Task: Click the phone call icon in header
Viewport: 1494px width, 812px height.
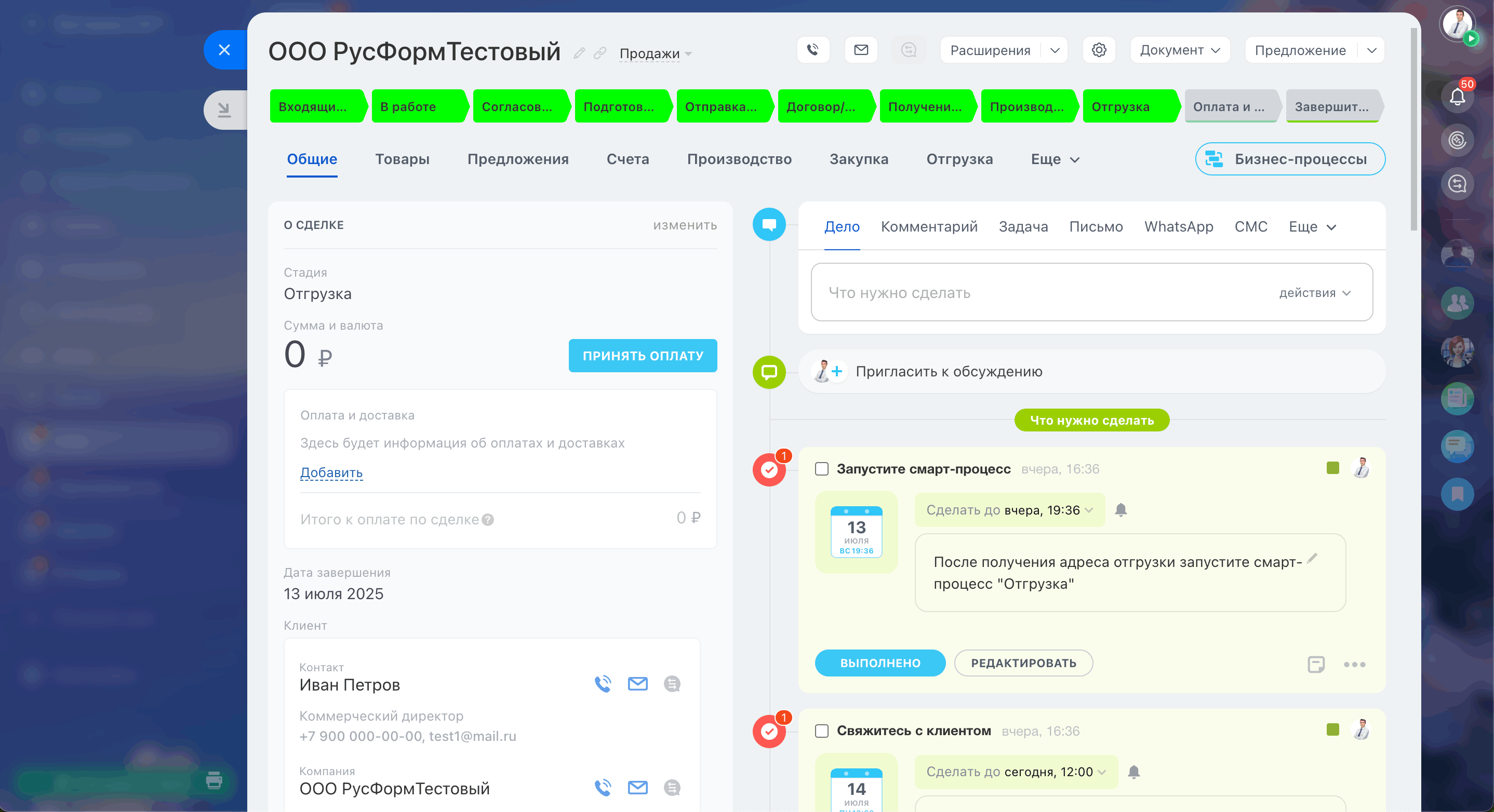Action: point(813,50)
